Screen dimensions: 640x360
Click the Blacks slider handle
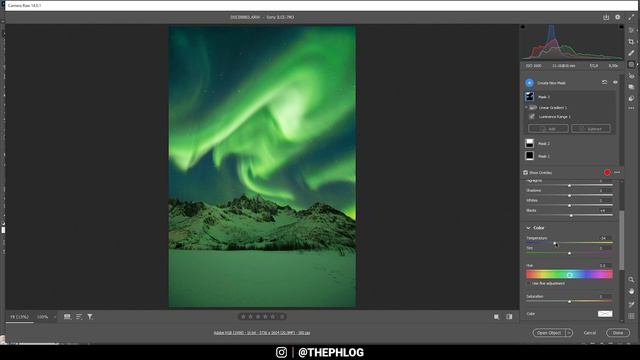click(x=571, y=216)
